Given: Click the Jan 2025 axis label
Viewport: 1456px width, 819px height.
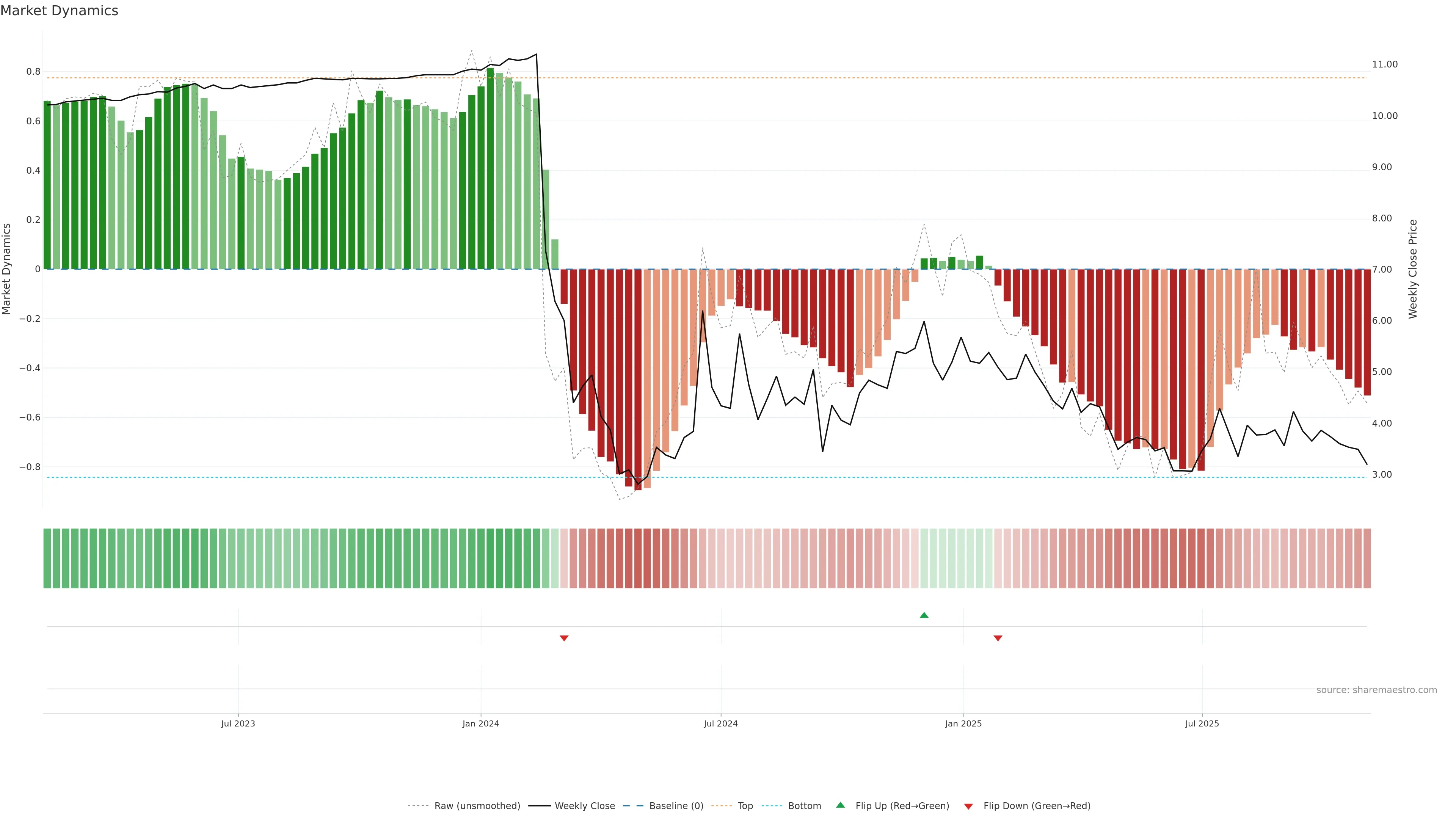Looking at the screenshot, I should 963,724.
